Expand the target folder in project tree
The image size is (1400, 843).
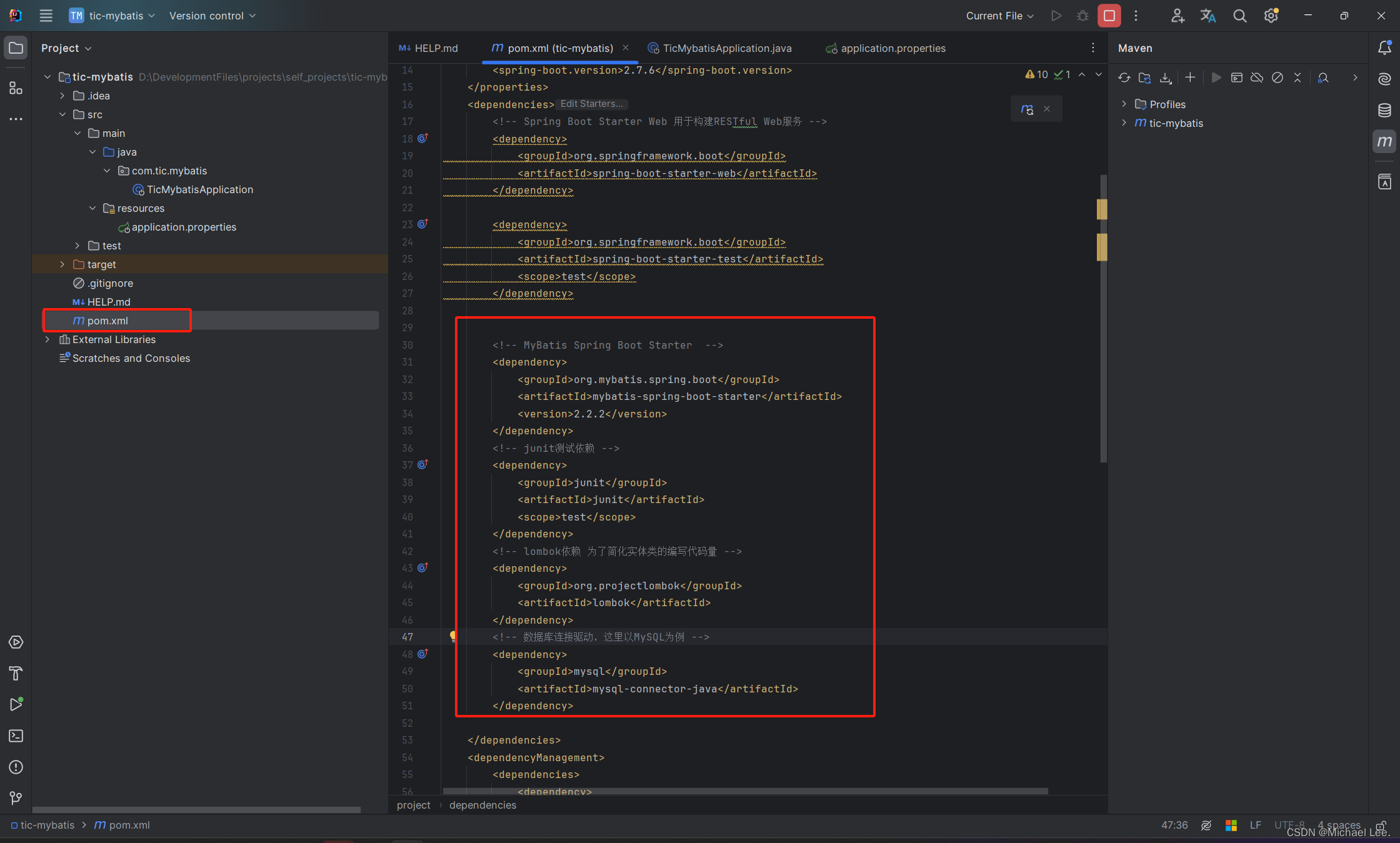62,264
